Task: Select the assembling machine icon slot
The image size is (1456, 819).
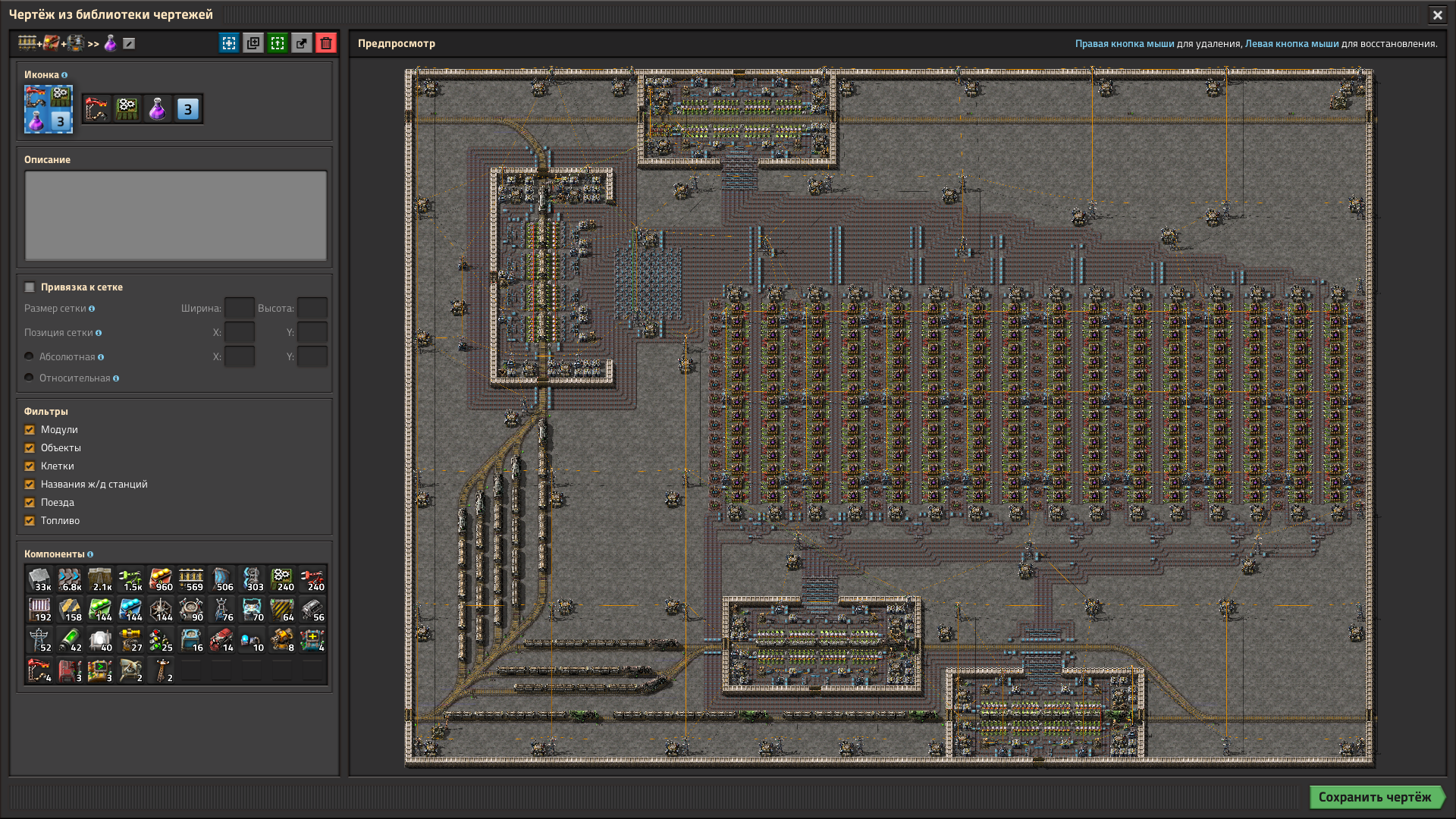Action: click(127, 109)
